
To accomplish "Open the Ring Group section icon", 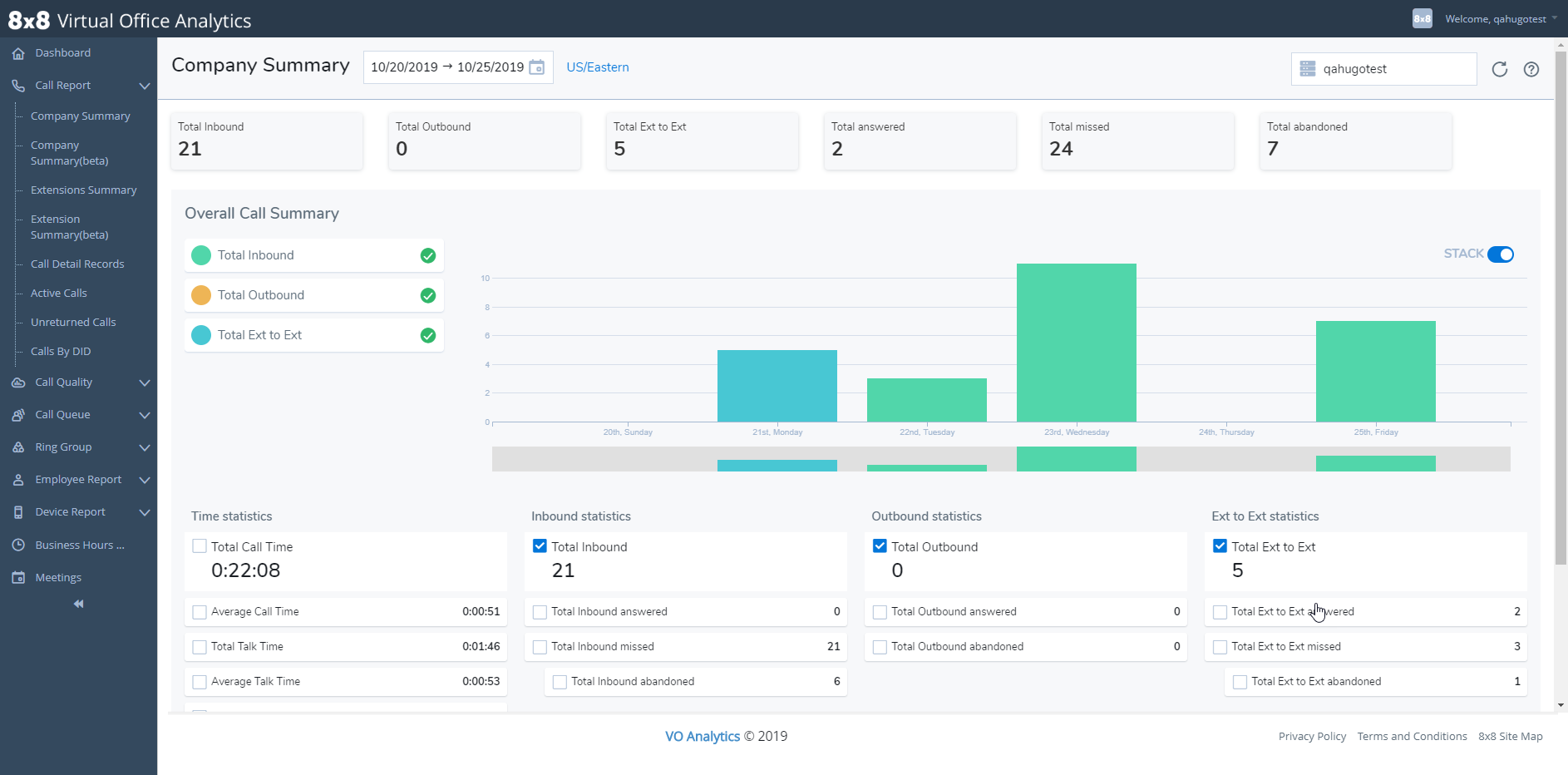I will 18,447.
